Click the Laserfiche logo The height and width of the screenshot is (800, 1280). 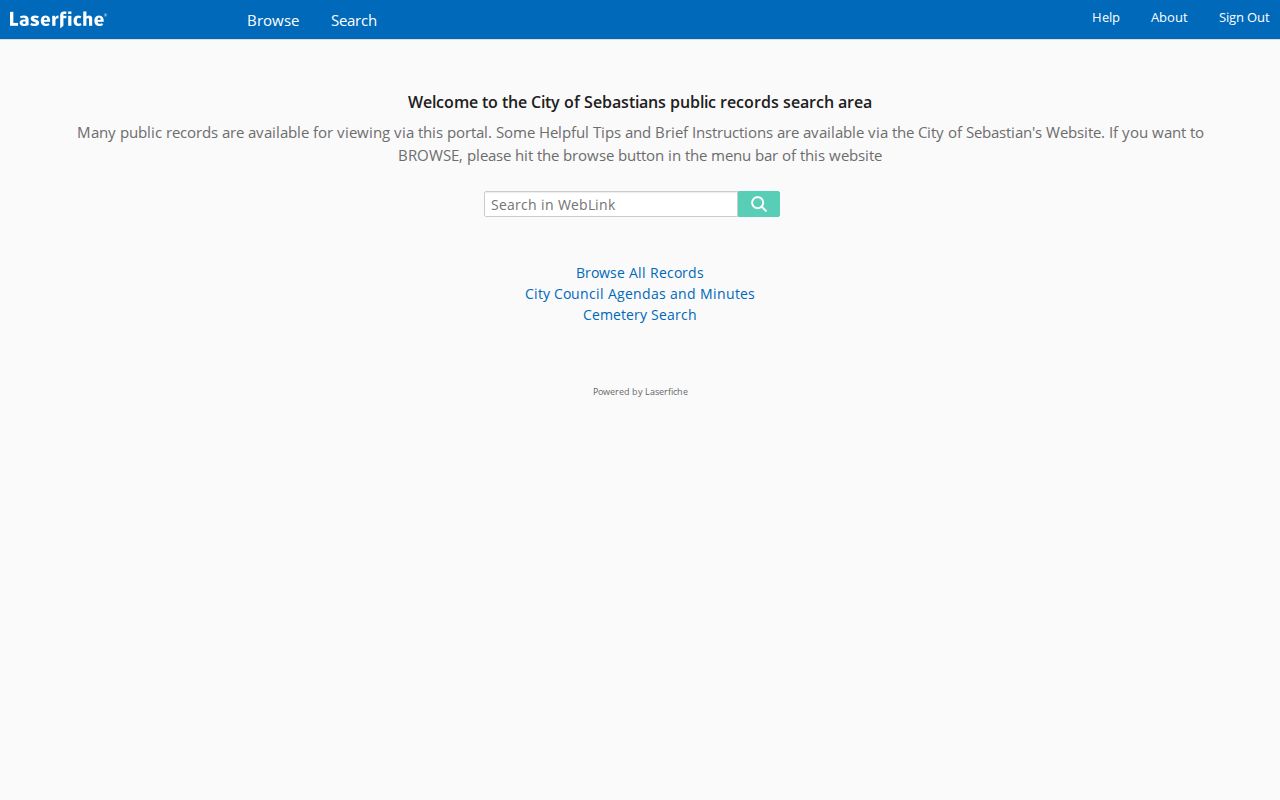[58, 19]
